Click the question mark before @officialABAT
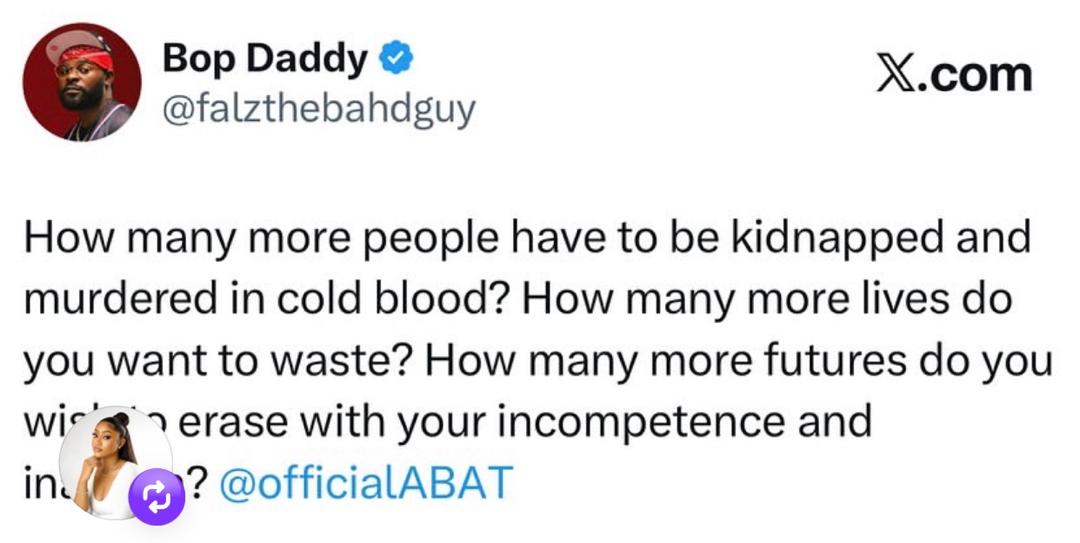 pyautogui.click(x=198, y=484)
